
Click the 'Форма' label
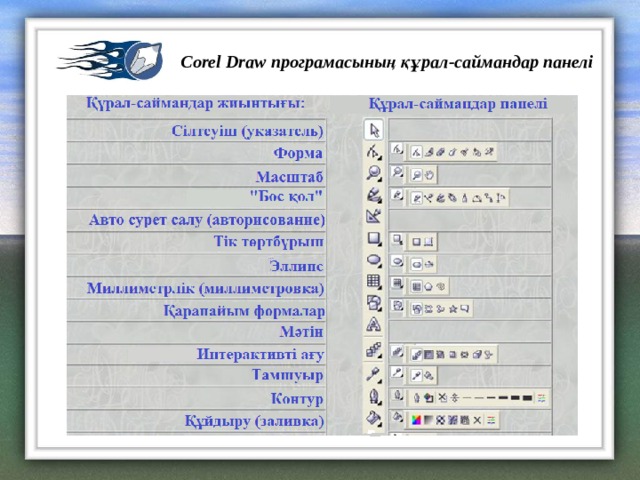click(x=298, y=153)
